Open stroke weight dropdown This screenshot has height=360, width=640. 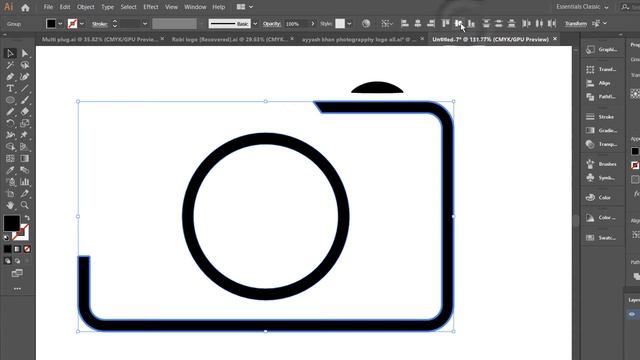click(x=145, y=24)
